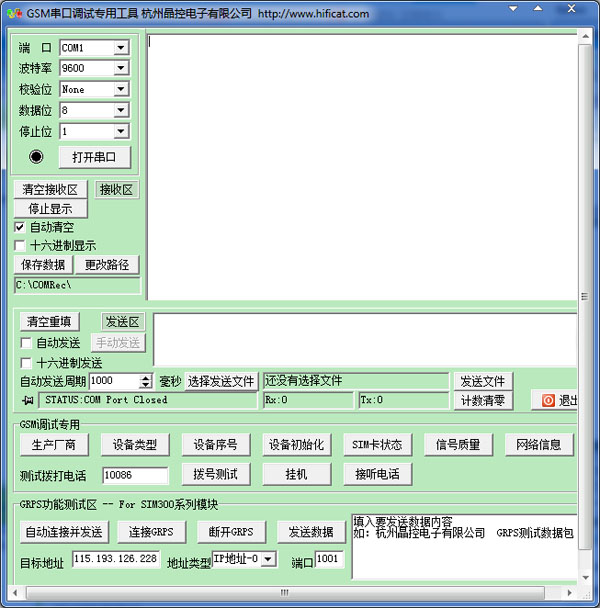The image size is (600, 608).
Task: Click the 保存数据 button
Action: (43, 265)
